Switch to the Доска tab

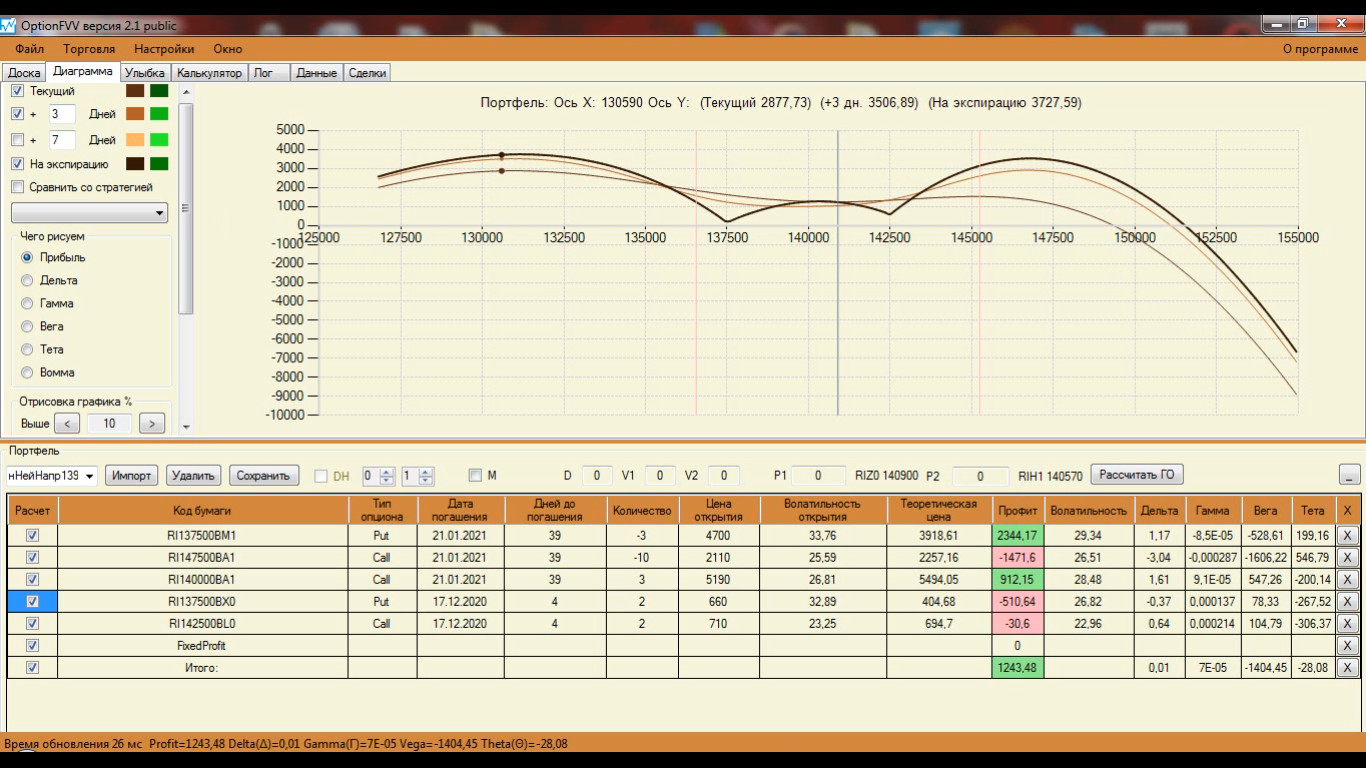24,73
